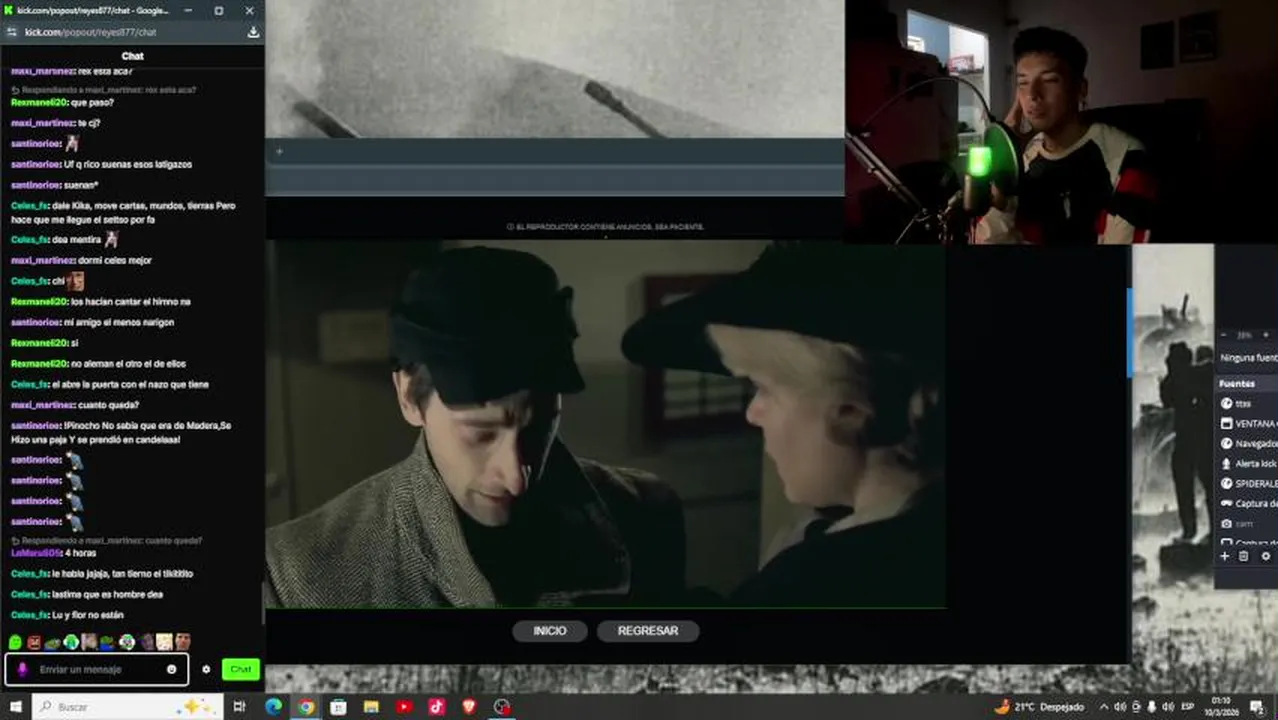The width and height of the screenshot is (1278, 720).
Task: Add a source with plus icon in Fuentes
Action: tap(1225, 556)
